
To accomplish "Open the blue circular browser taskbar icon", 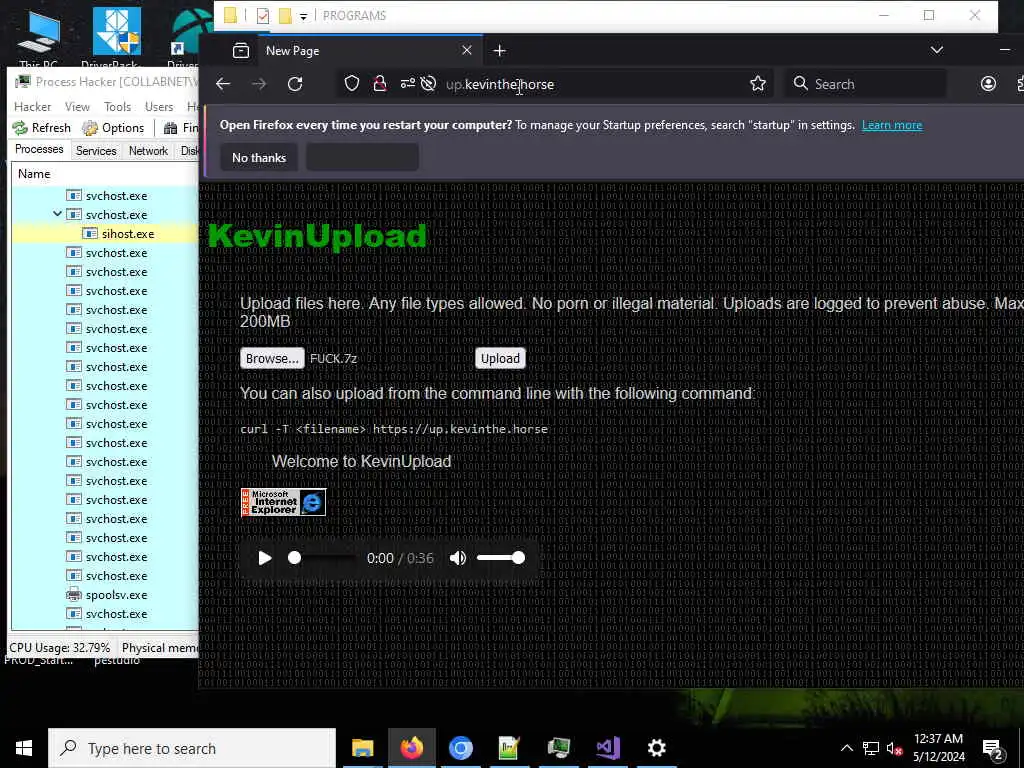I will pyautogui.click(x=460, y=748).
